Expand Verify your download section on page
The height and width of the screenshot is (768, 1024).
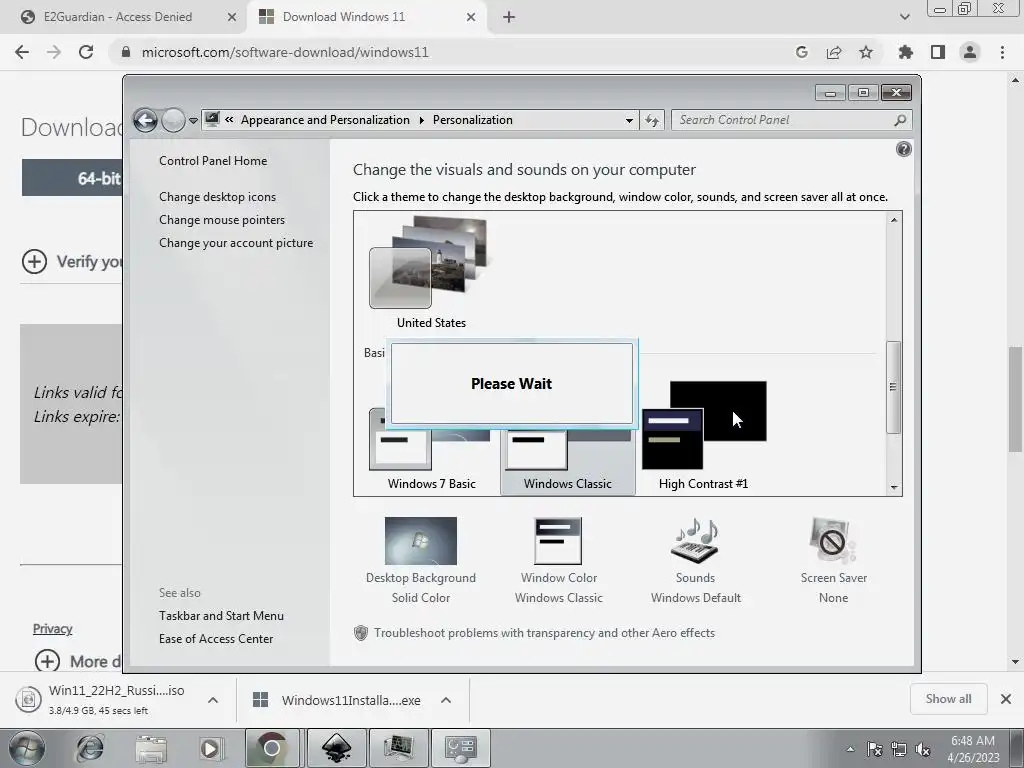(x=35, y=262)
